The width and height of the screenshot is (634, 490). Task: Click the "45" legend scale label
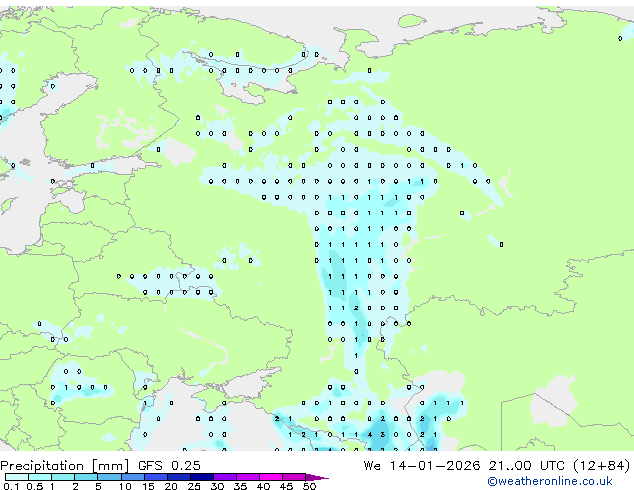click(x=286, y=486)
